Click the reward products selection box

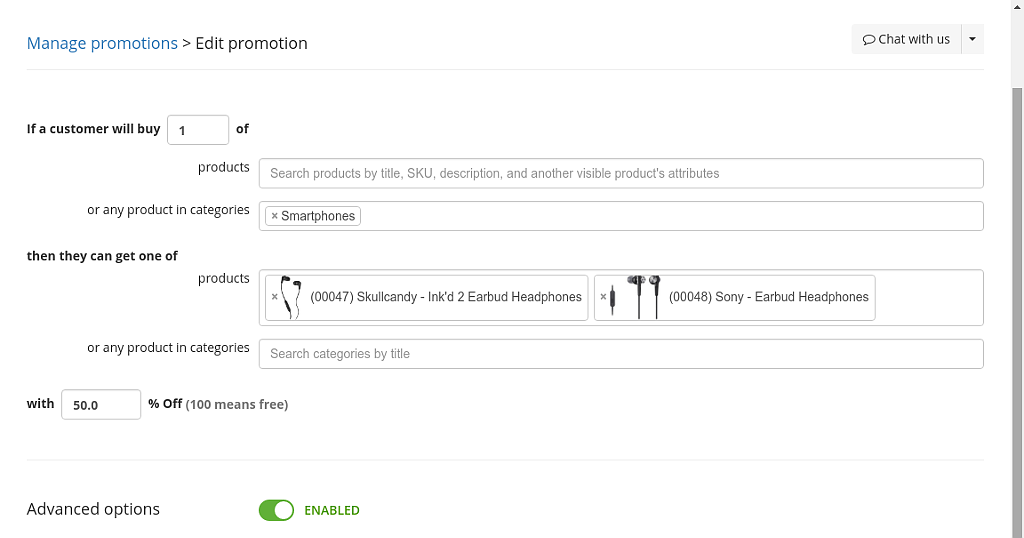tap(929, 298)
